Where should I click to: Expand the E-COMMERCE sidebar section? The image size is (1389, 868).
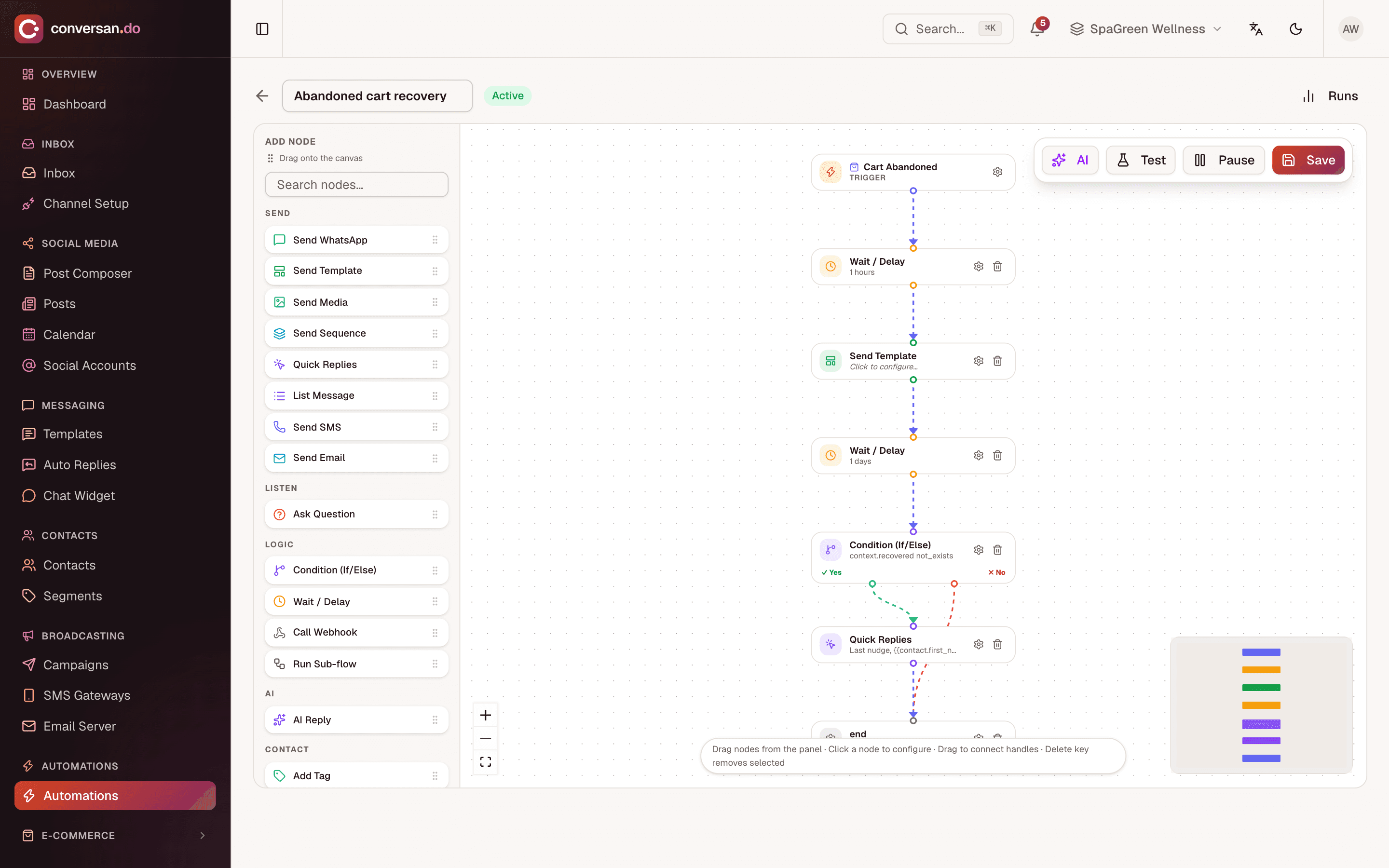tap(115, 835)
